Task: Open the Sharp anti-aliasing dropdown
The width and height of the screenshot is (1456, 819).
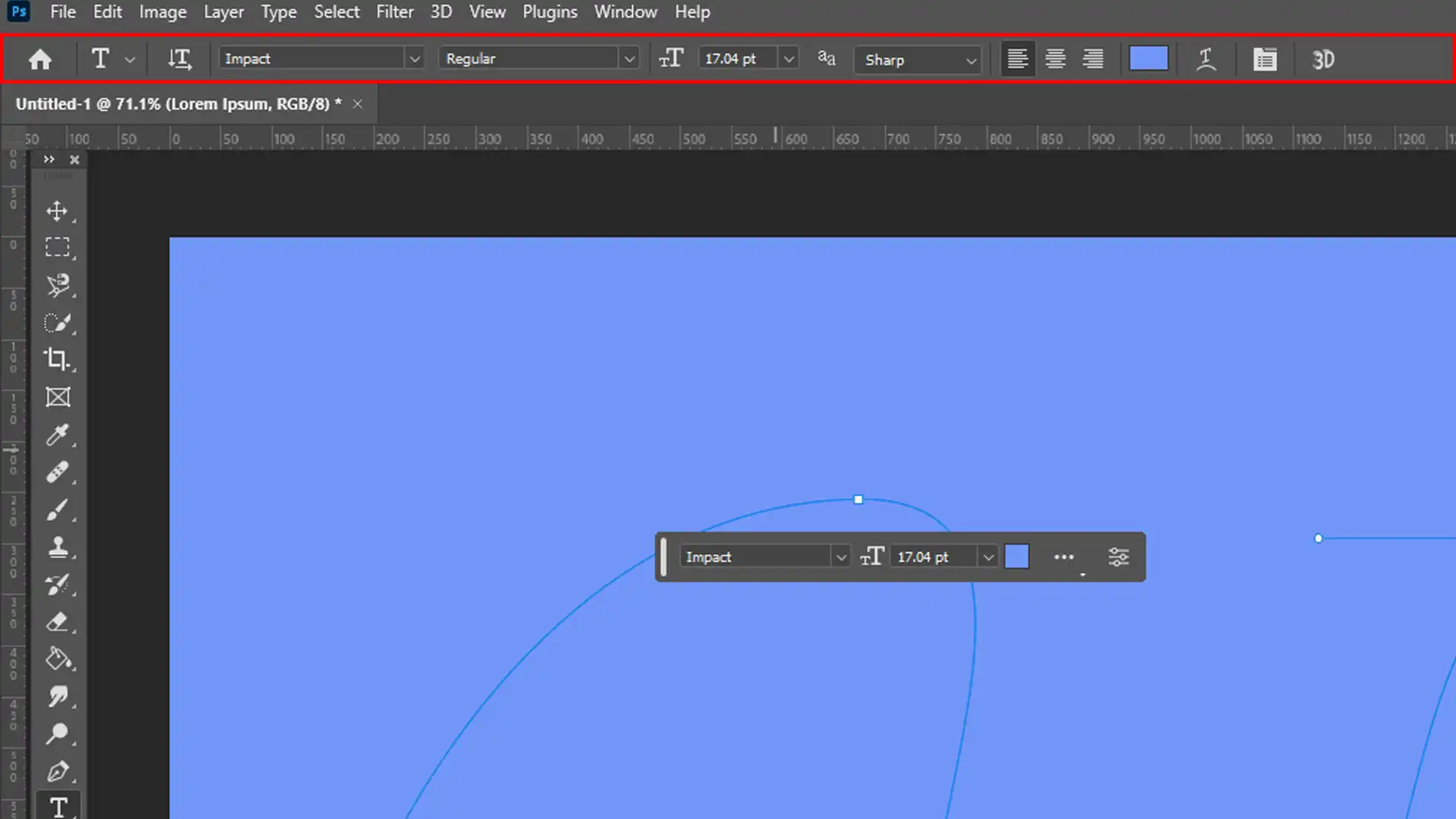Action: tap(918, 59)
